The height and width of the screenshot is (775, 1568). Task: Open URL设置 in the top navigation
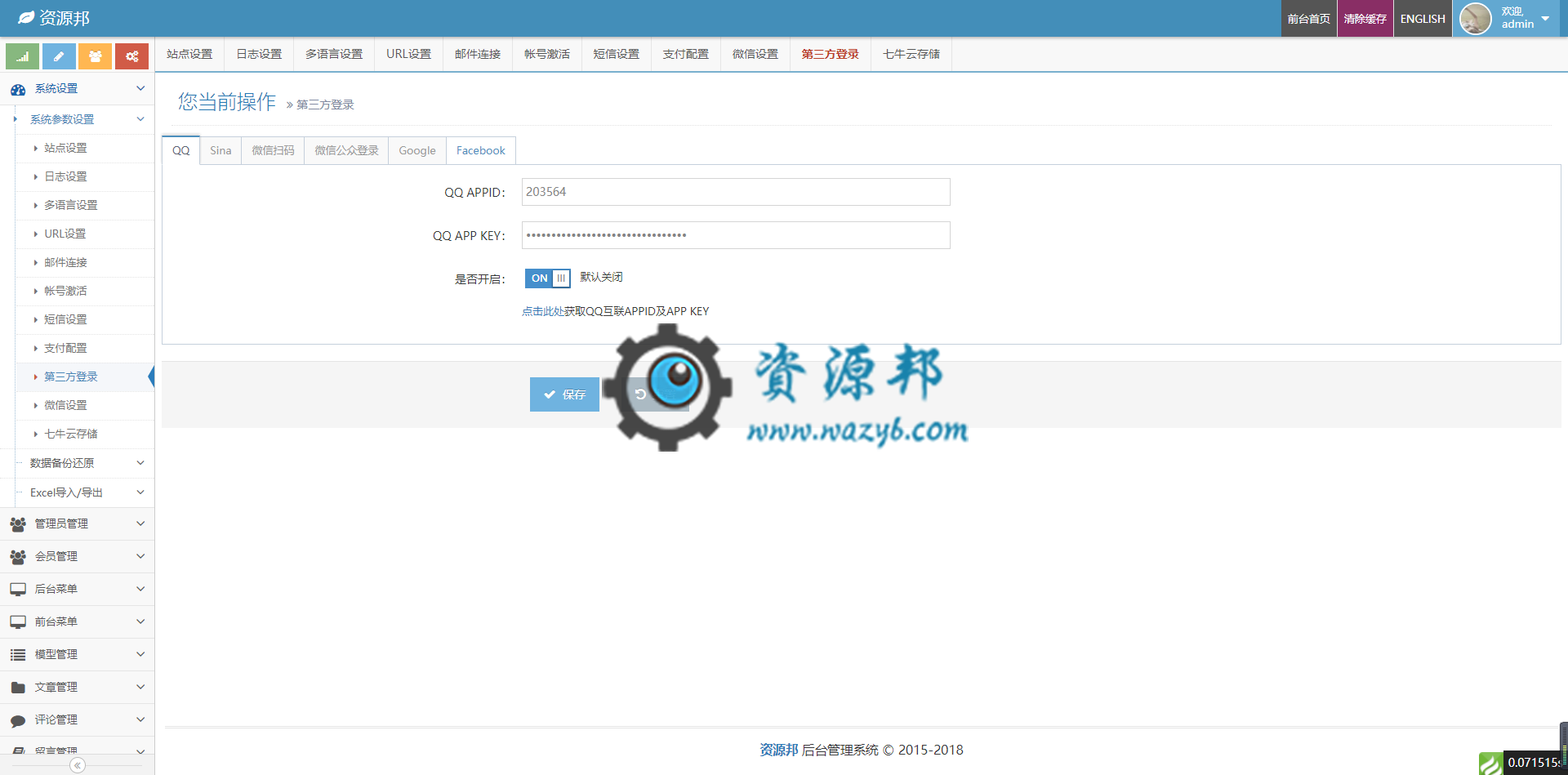[408, 54]
